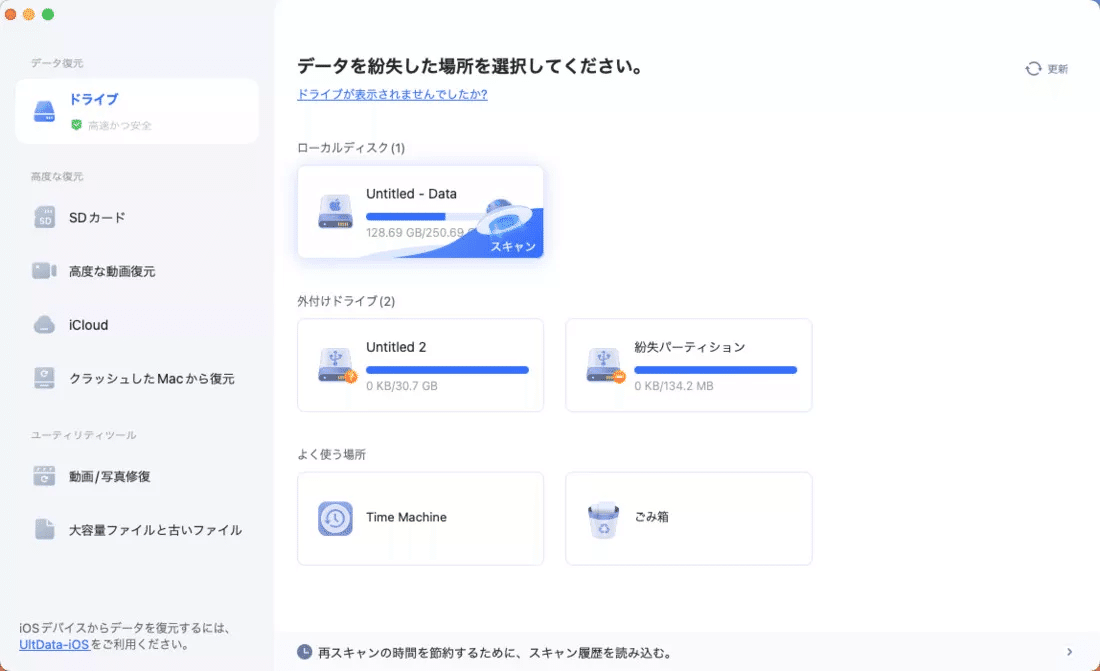Open the SD カード recovery tool
The height and width of the screenshot is (671, 1100).
click(44, 217)
